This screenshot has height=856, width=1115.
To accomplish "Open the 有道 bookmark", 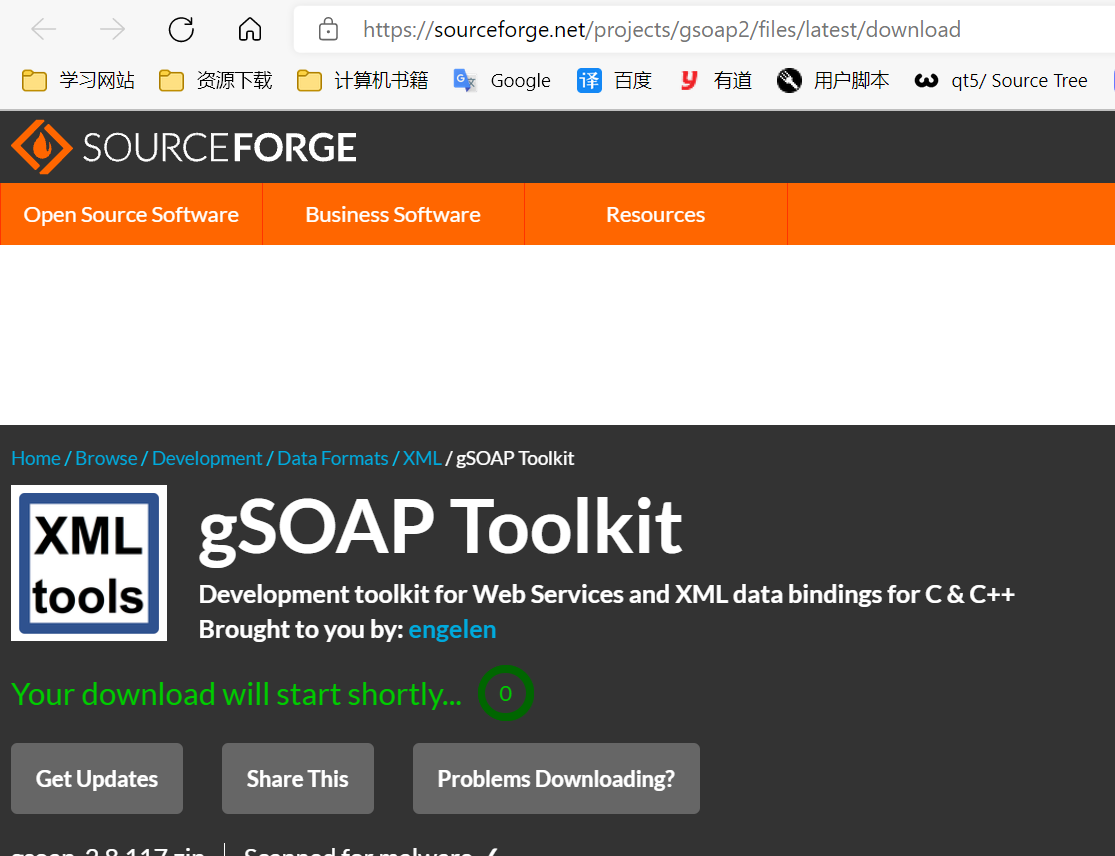I will point(715,80).
